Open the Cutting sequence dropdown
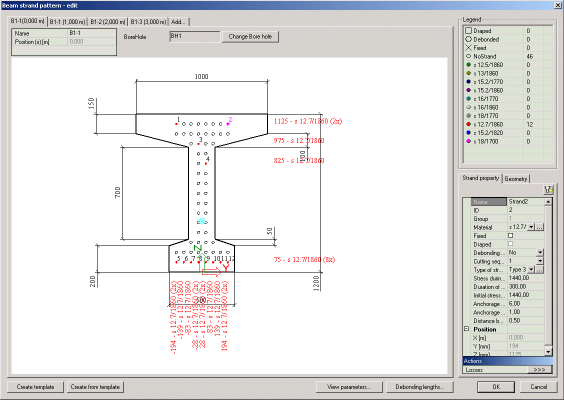The height and width of the screenshot is (400, 564). pos(540,261)
